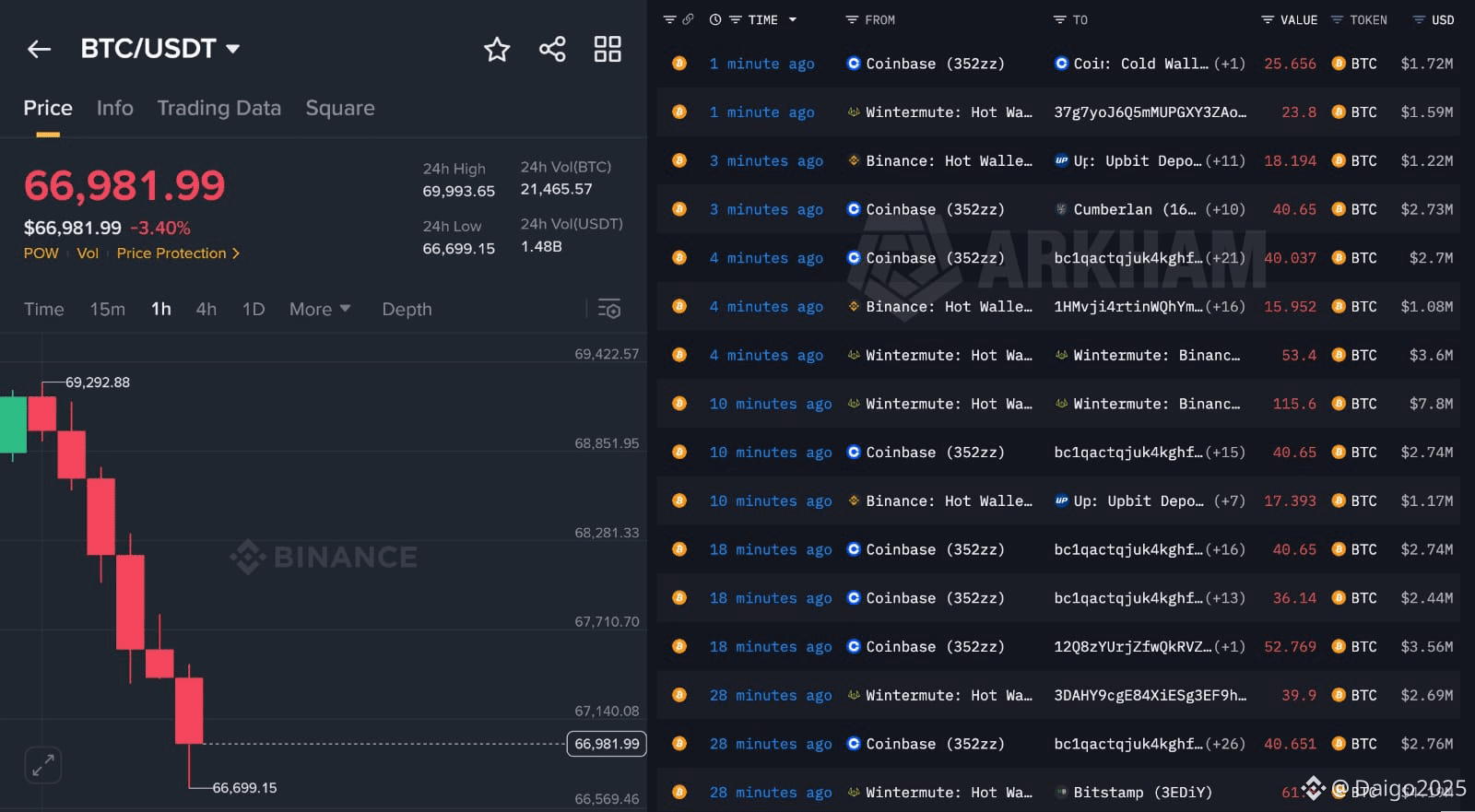
Task: Expand chart to fullscreen
Action: point(42,765)
